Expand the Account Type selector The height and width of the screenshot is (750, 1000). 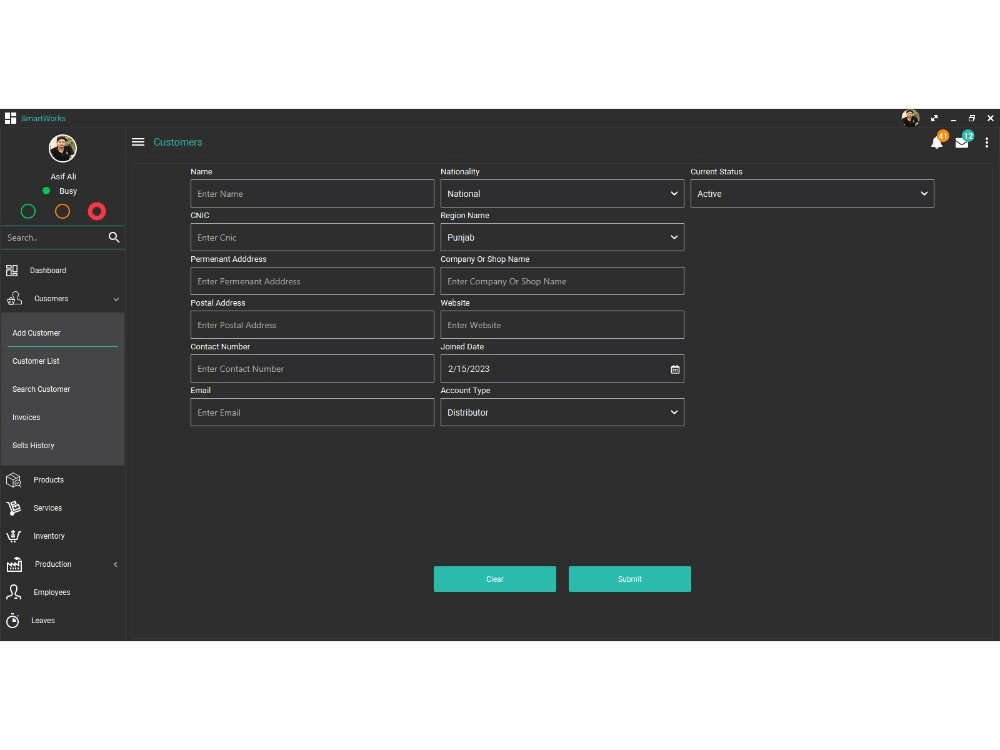[x=562, y=412]
